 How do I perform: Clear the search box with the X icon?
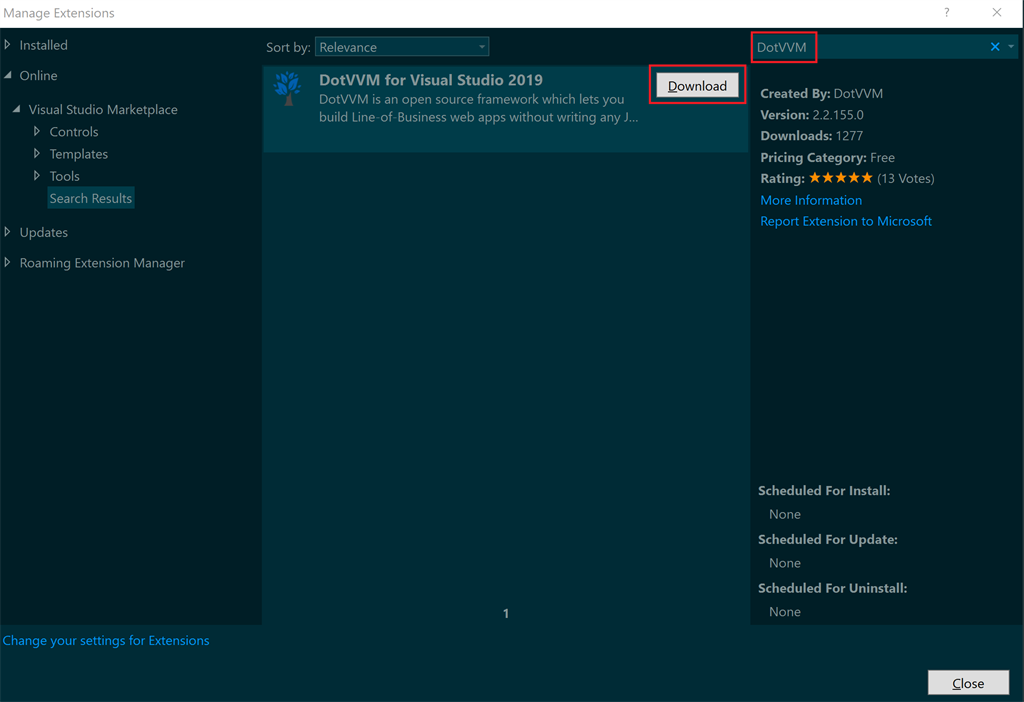993,46
